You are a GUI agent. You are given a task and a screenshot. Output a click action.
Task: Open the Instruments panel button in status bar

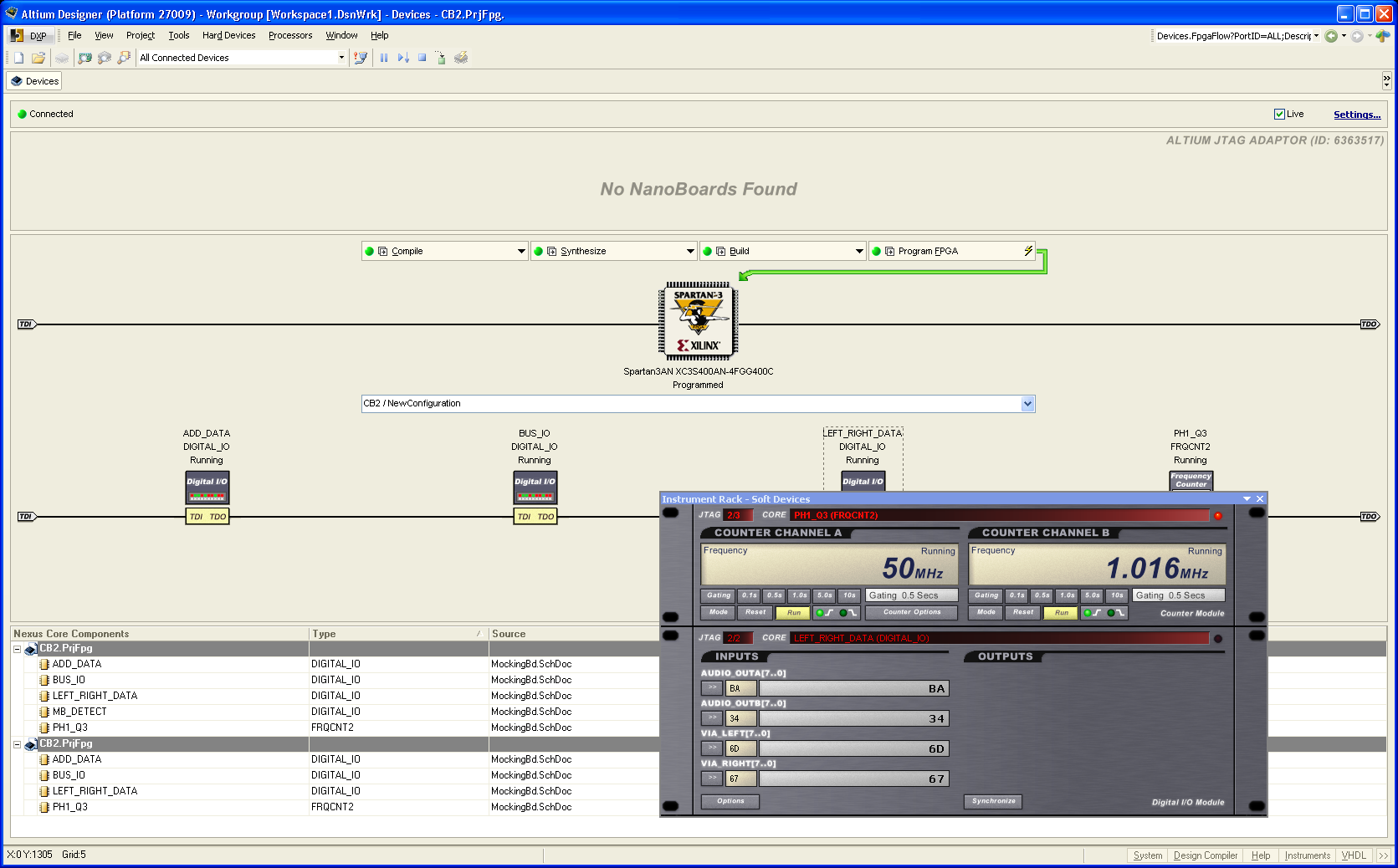tap(1308, 855)
